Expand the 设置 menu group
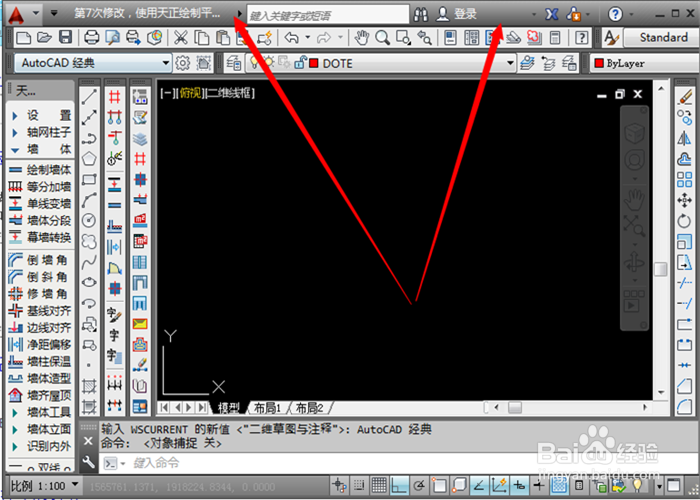 pos(41,115)
